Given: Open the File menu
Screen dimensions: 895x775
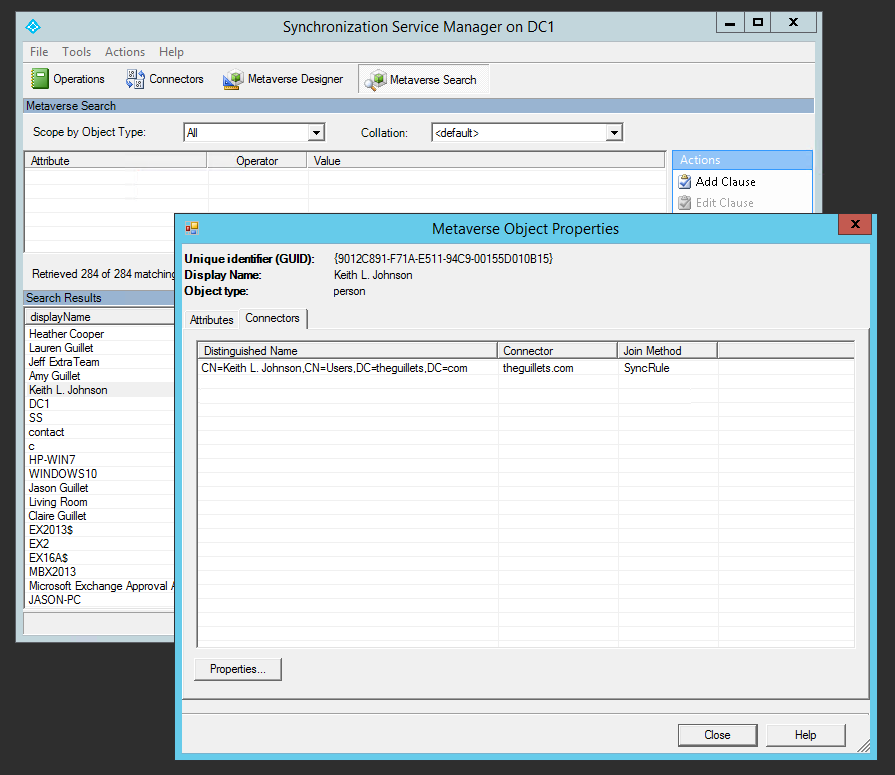Looking at the screenshot, I should click(x=38, y=51).
